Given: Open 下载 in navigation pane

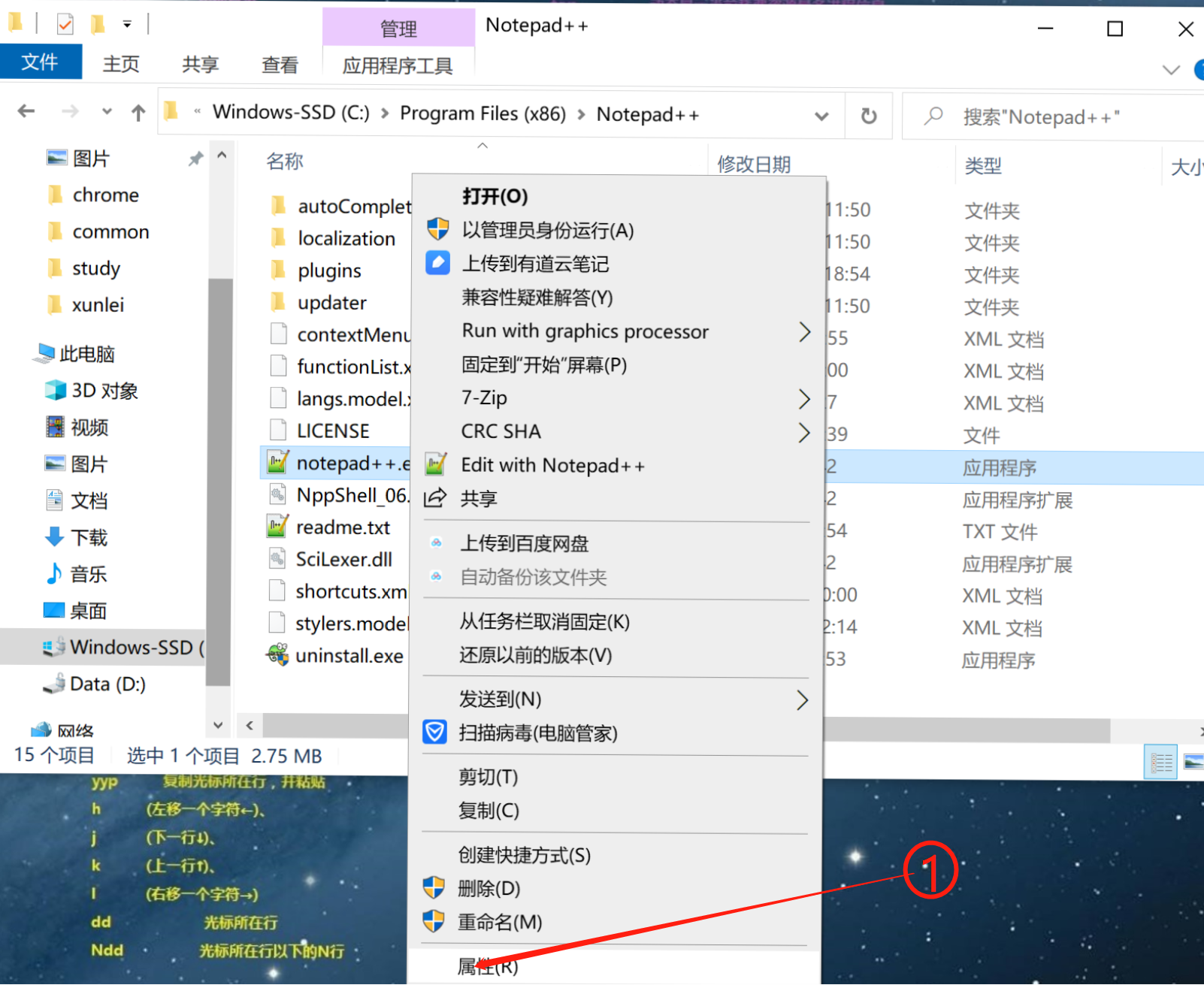Looking at the screenshot, I should pos(76,536).
